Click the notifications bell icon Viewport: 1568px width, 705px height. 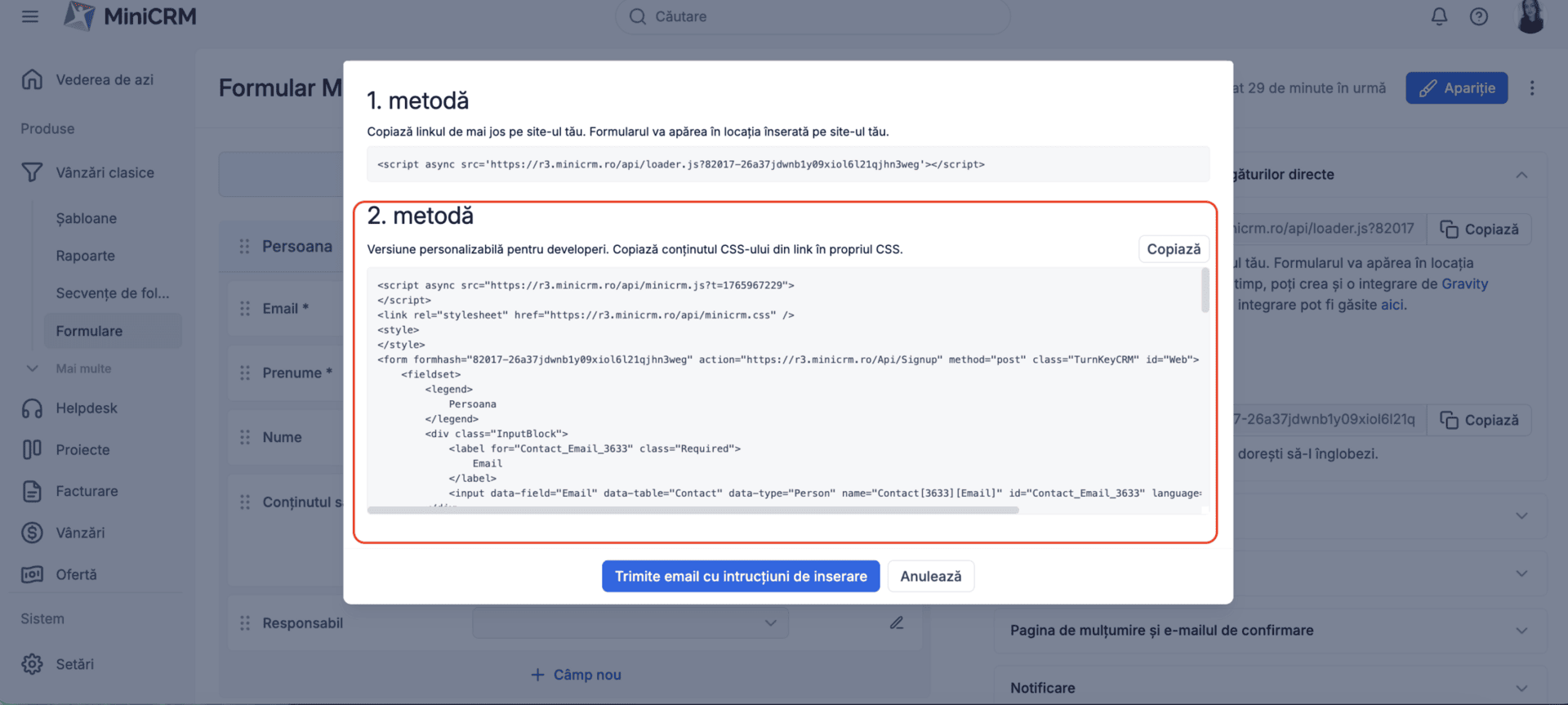[x=1439, y=16]
